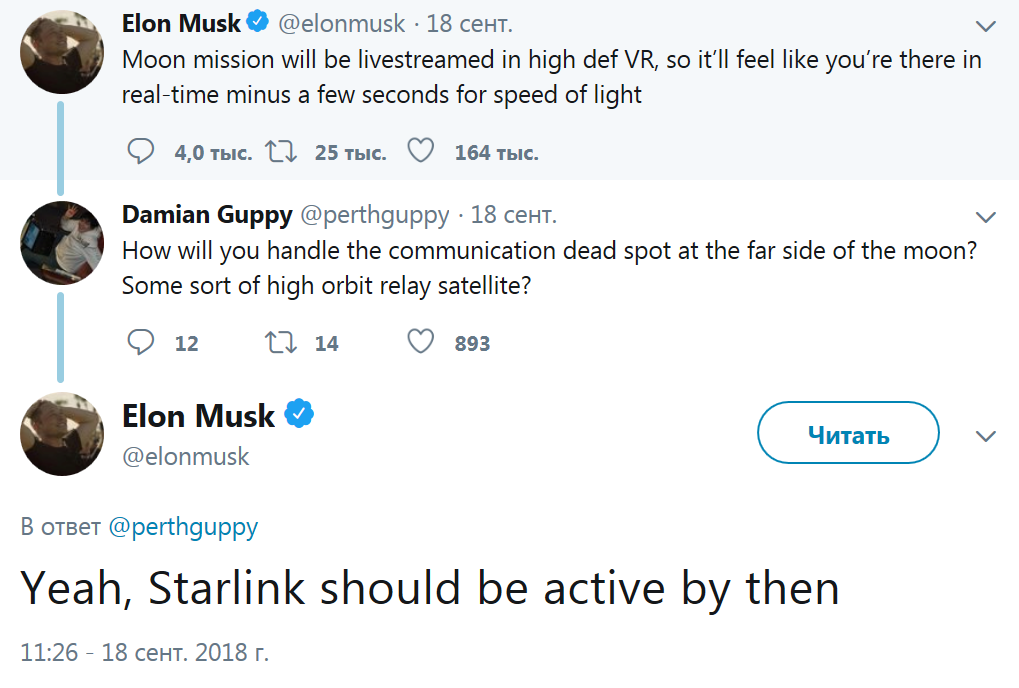The height and width of the screenshot is (688, 1019).
Task: Open Damian Guppy's profile picture
Action: coord(62,242)
